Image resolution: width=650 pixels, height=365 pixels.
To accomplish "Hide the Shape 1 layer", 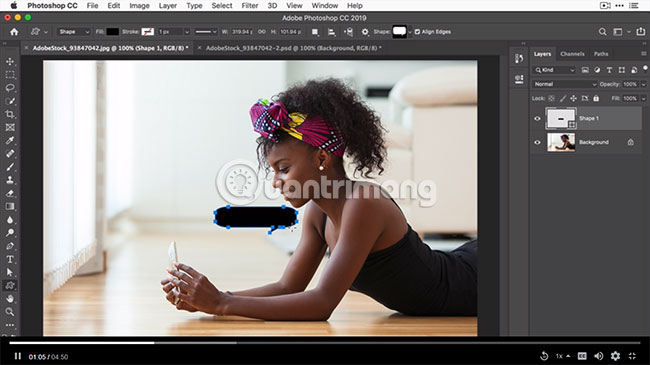I will click(x=537, y=119).
